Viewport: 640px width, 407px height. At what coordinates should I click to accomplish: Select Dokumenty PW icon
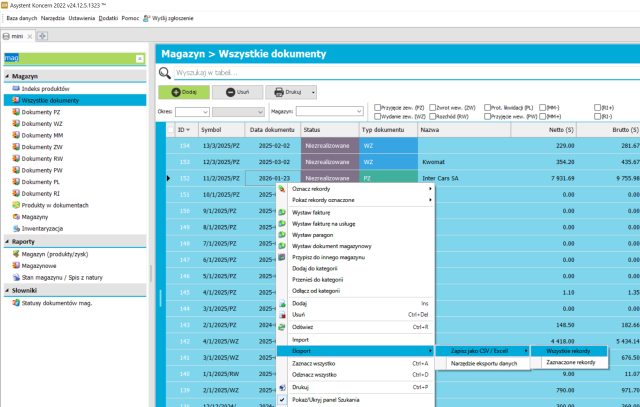(x=16, y=170)
